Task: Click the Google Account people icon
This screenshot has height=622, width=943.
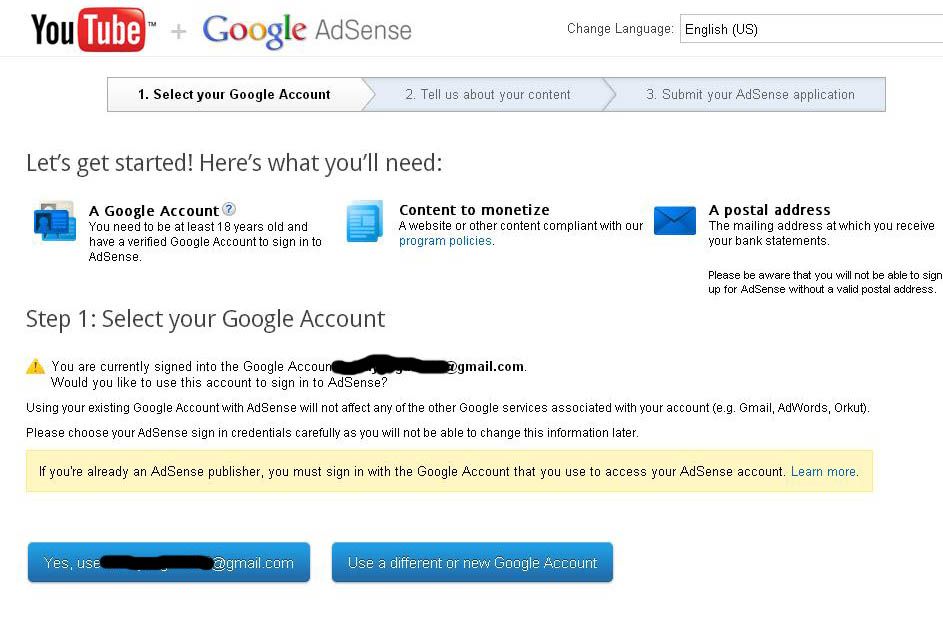Action: click(54, 221)
